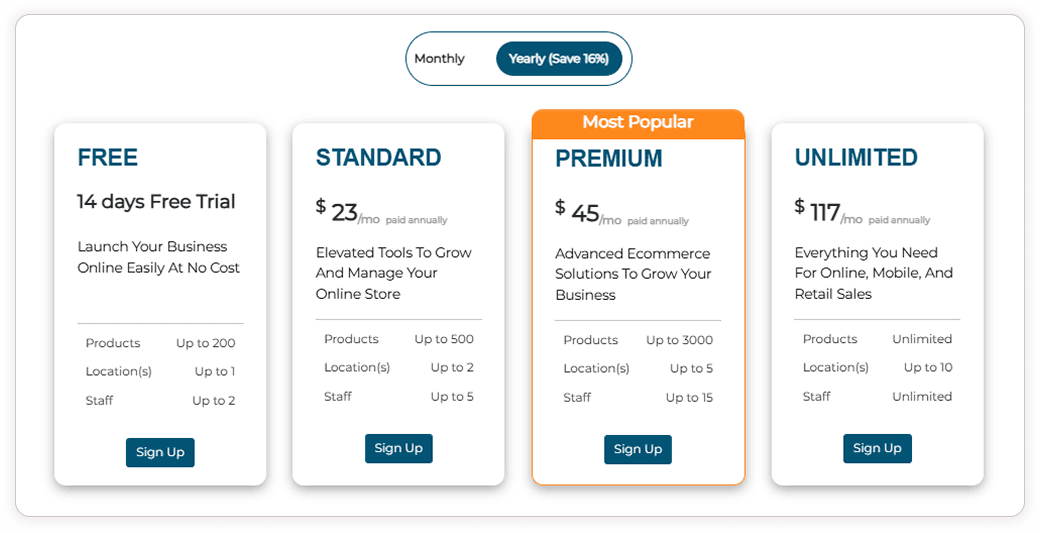This screenshot has height=533, width=1040.
Task: Click Up to 500 products in Standard
Action: (x=444, y=339)
